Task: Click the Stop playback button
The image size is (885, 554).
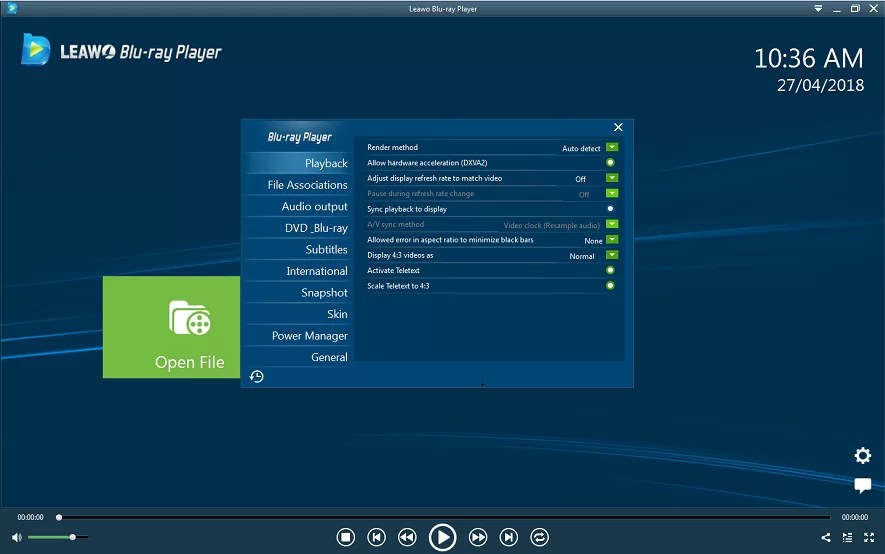Action: point(345,537)
